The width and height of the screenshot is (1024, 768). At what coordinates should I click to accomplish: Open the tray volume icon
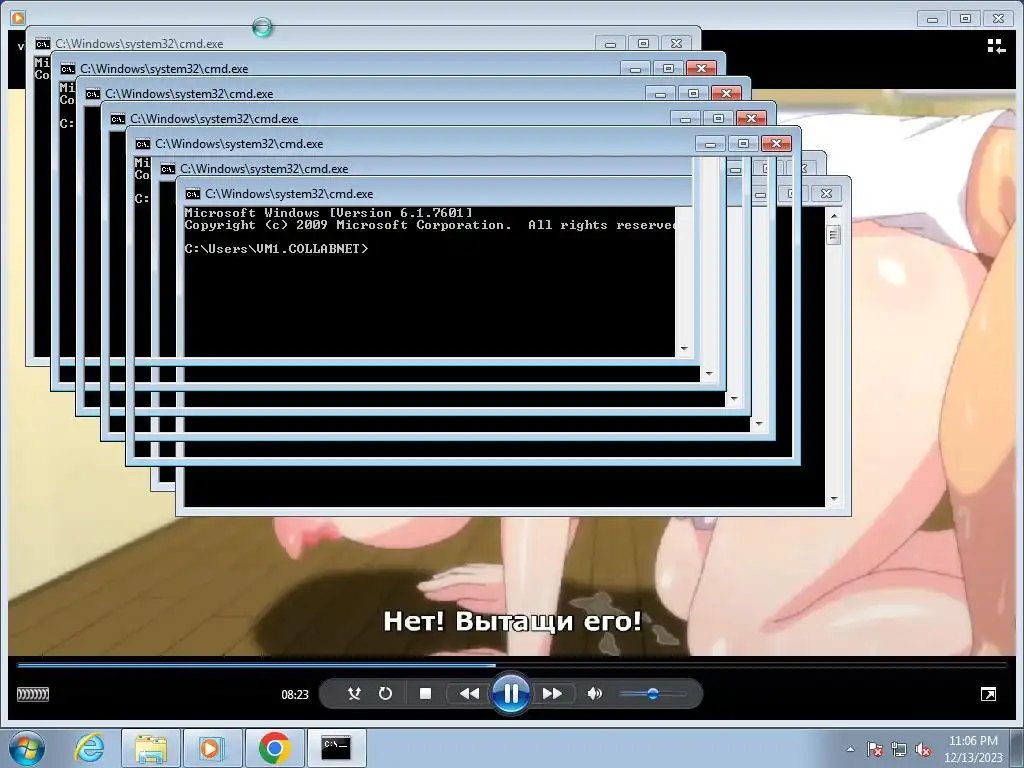(923, 750)
